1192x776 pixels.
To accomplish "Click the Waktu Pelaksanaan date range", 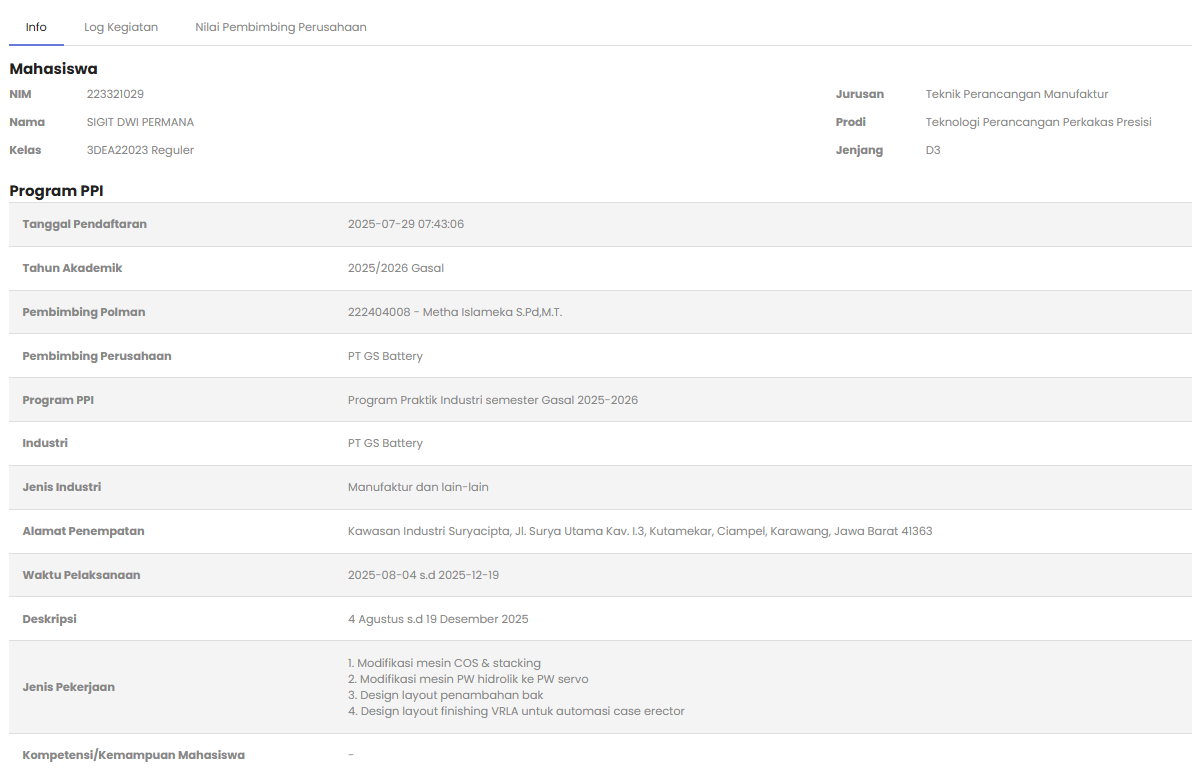I will coord(423,575).
